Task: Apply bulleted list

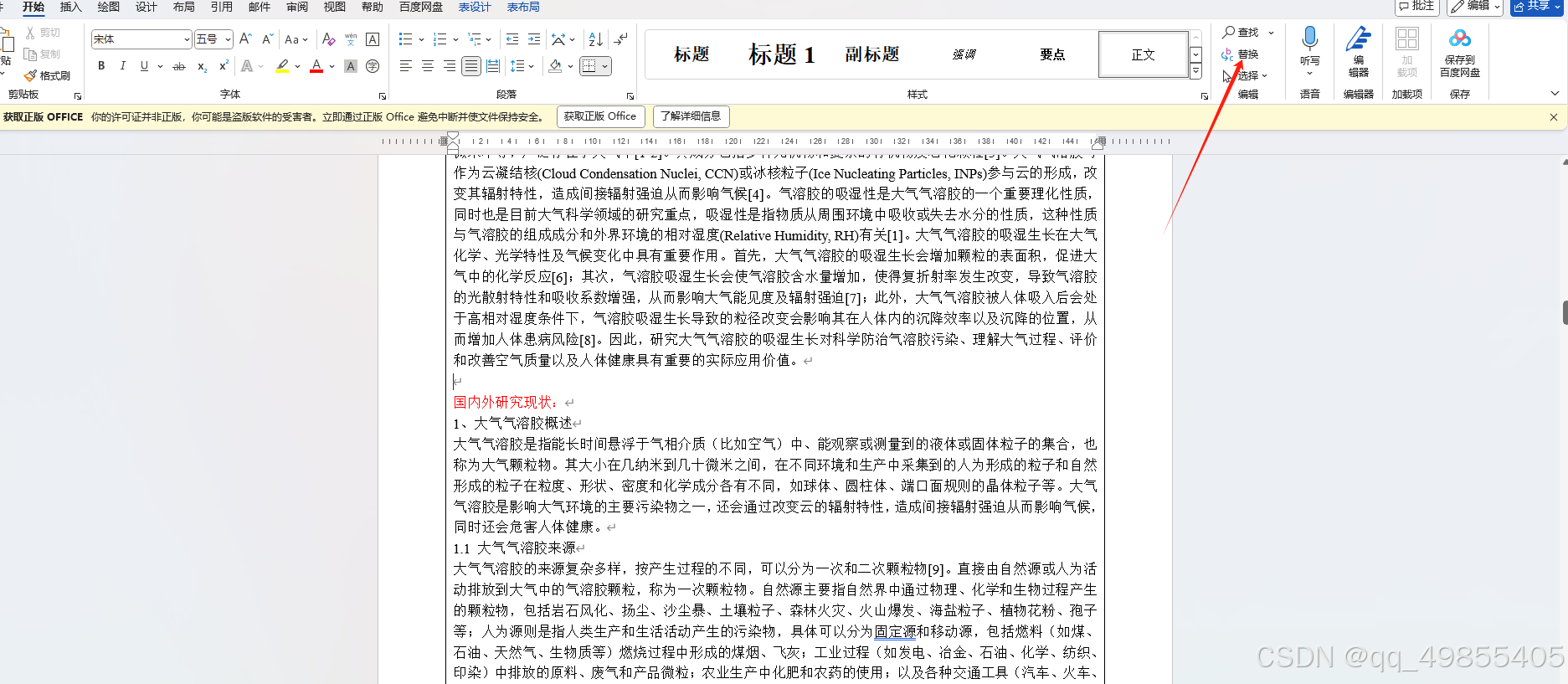Action: (x=405, y=39)
